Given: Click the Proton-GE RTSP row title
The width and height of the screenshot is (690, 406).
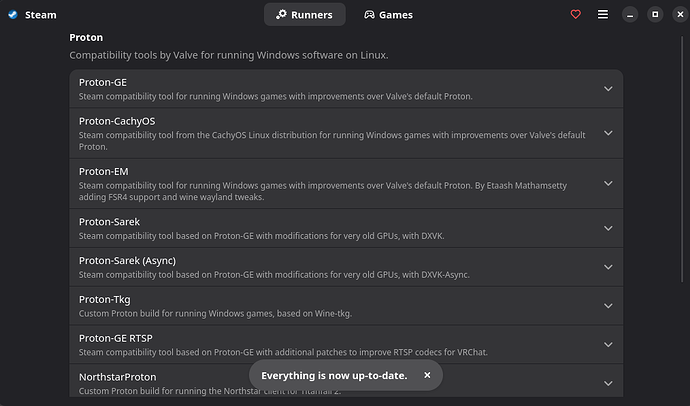Looking at the screenshot, I should click(x=116, y=338).
